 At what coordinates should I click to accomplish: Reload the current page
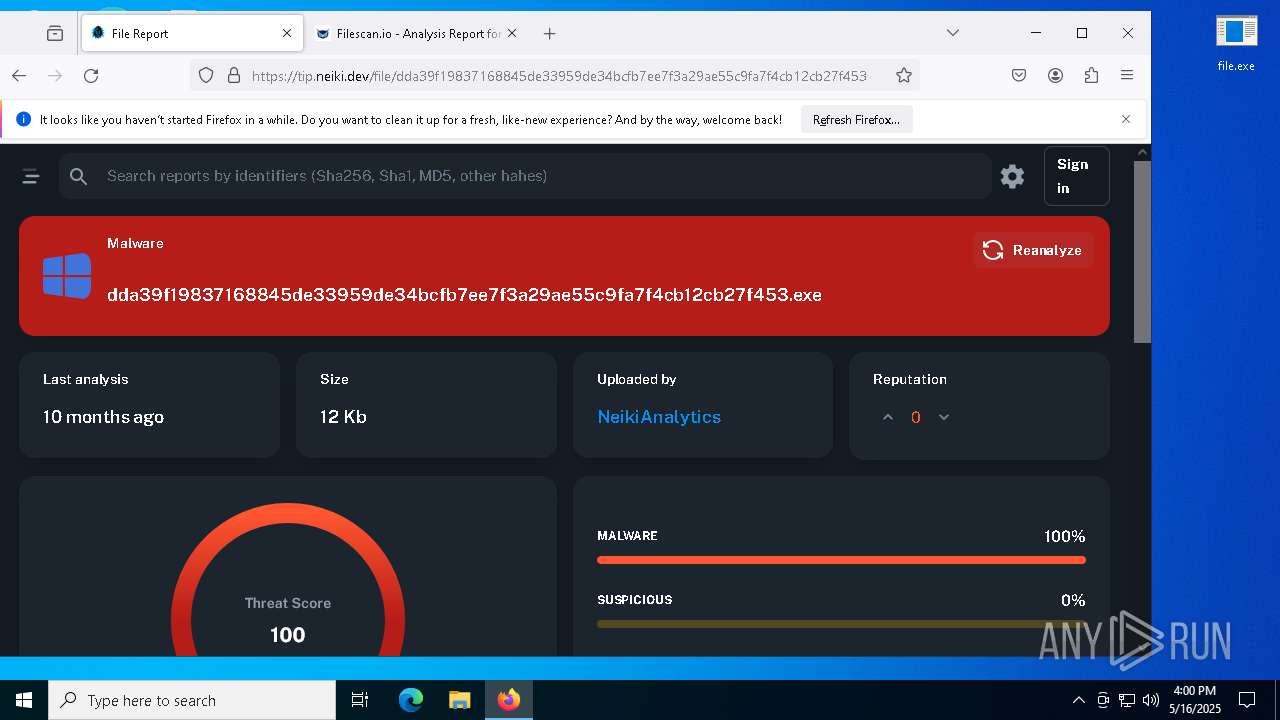point(91,75)
